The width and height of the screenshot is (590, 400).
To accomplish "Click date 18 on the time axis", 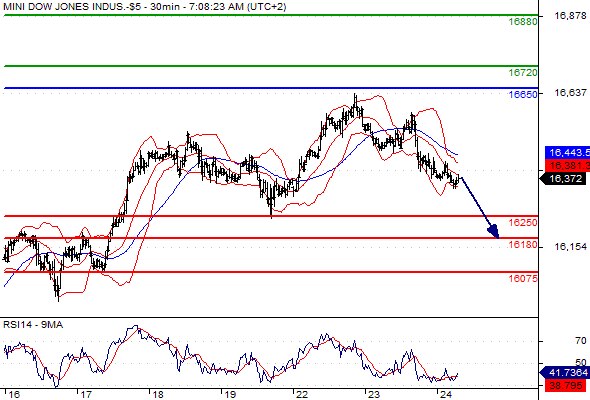I will point(158,395).
